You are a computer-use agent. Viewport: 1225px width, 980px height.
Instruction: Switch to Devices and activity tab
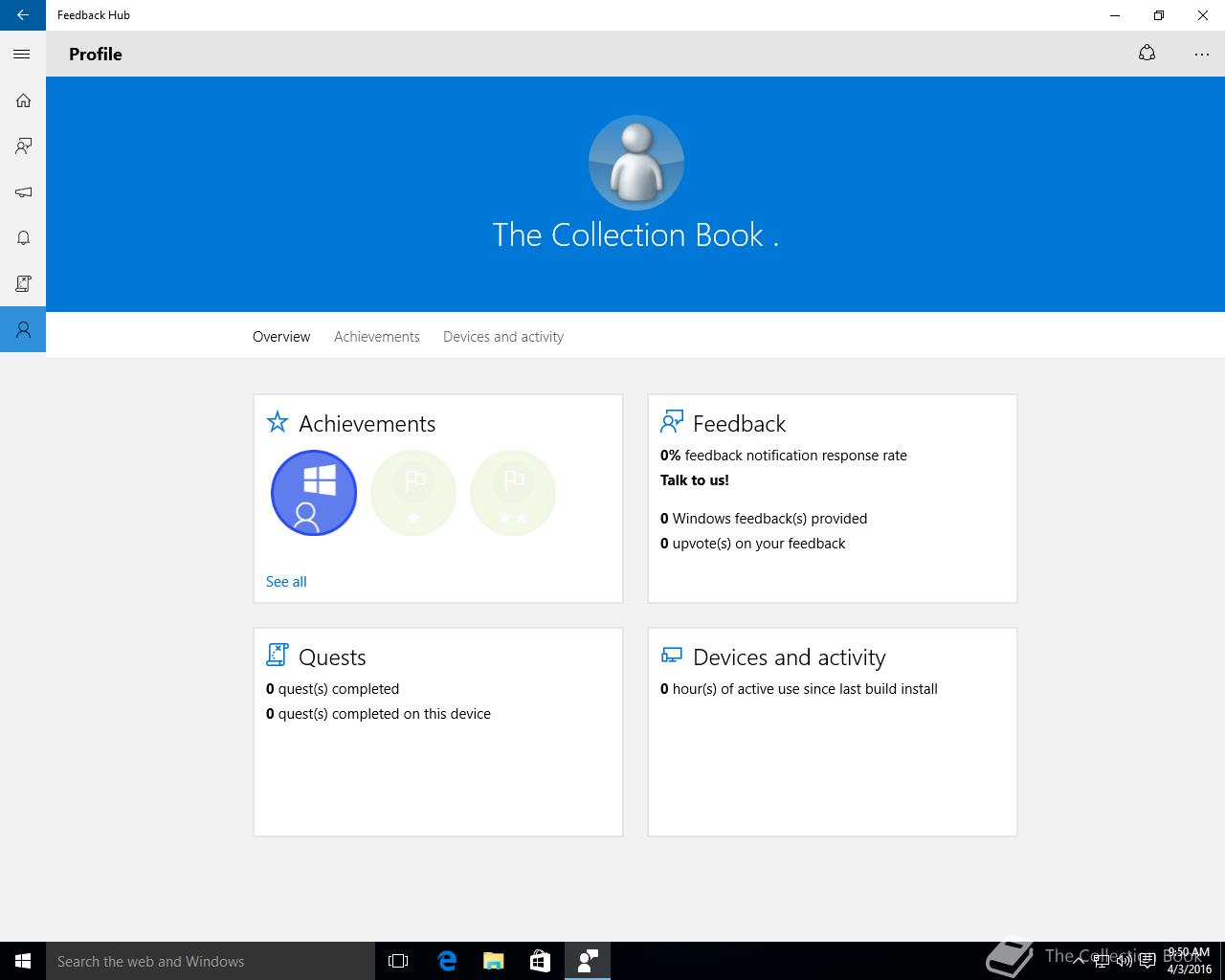click(503, 337)
